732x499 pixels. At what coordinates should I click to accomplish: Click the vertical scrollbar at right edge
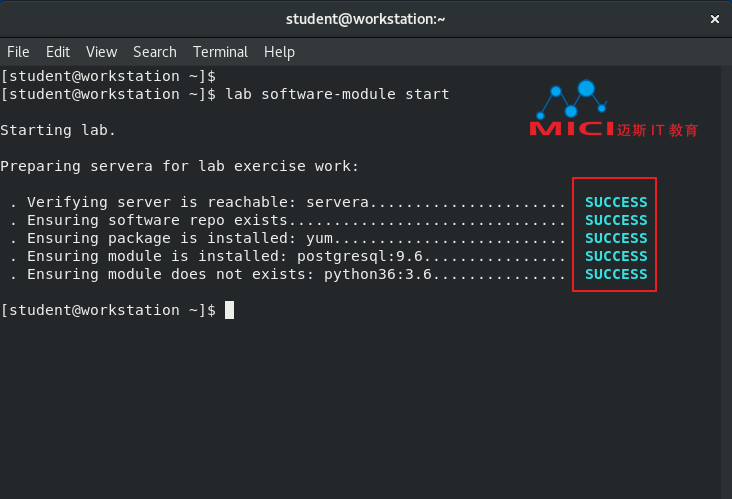coord(726,282)
